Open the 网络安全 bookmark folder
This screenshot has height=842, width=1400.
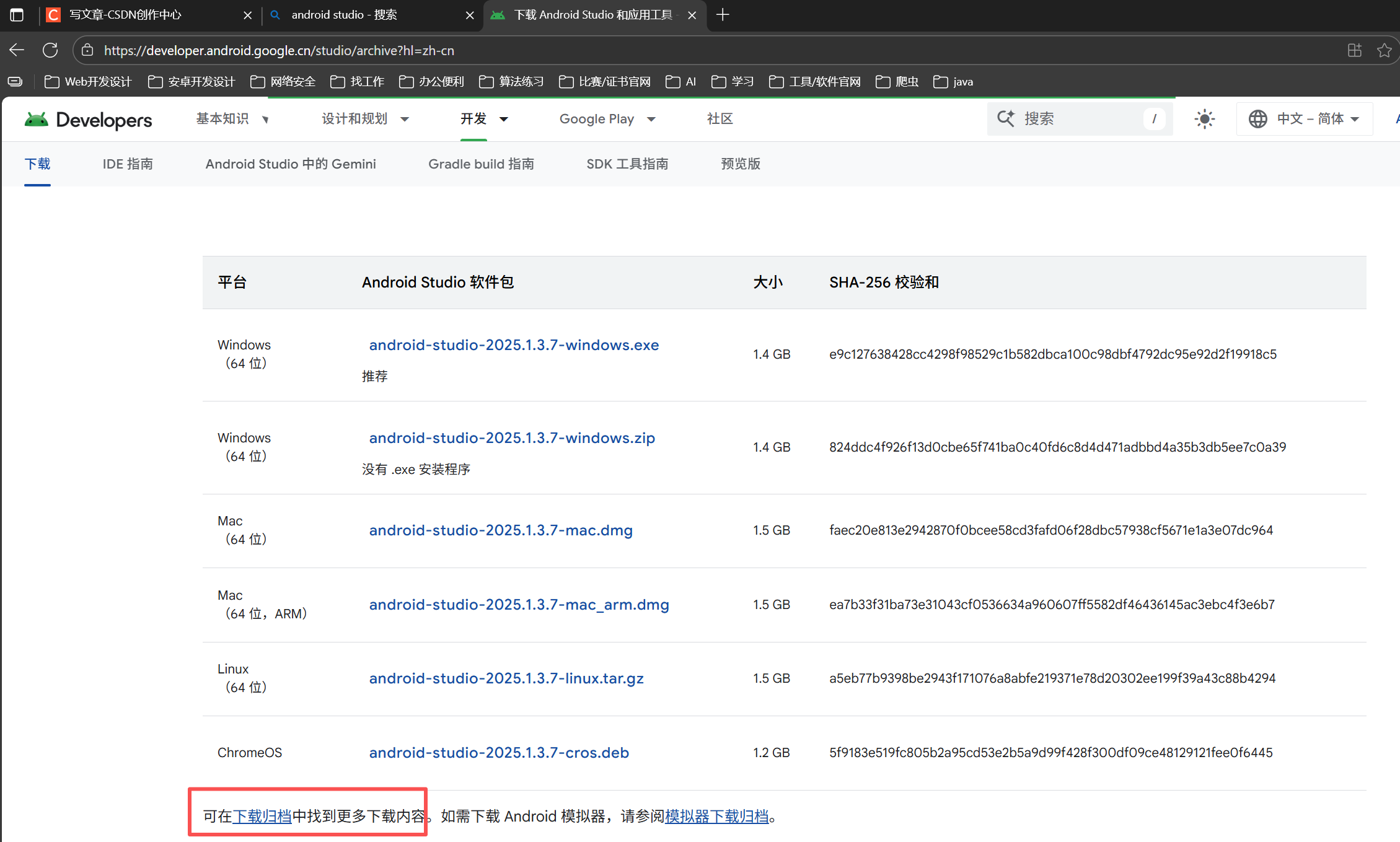tap(283, 82)
